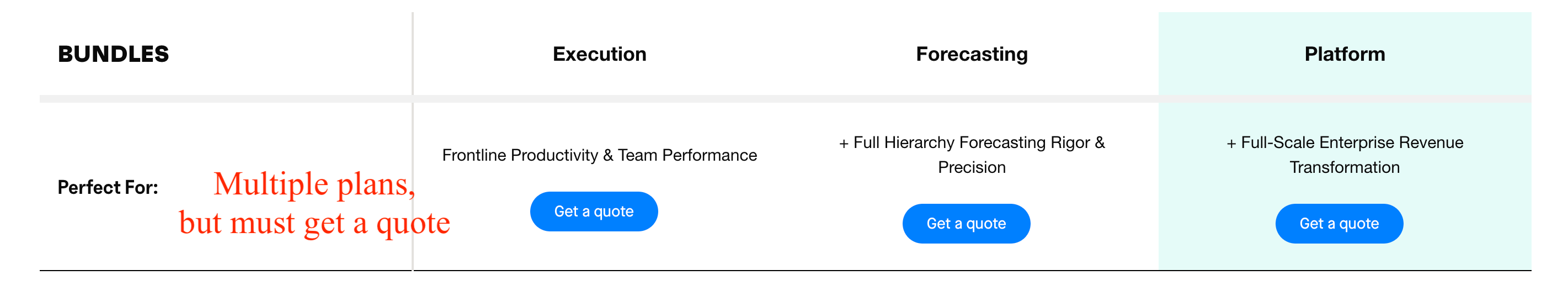
Task: Click the word Precision under Forecasting
Action: tap(972, 167)
